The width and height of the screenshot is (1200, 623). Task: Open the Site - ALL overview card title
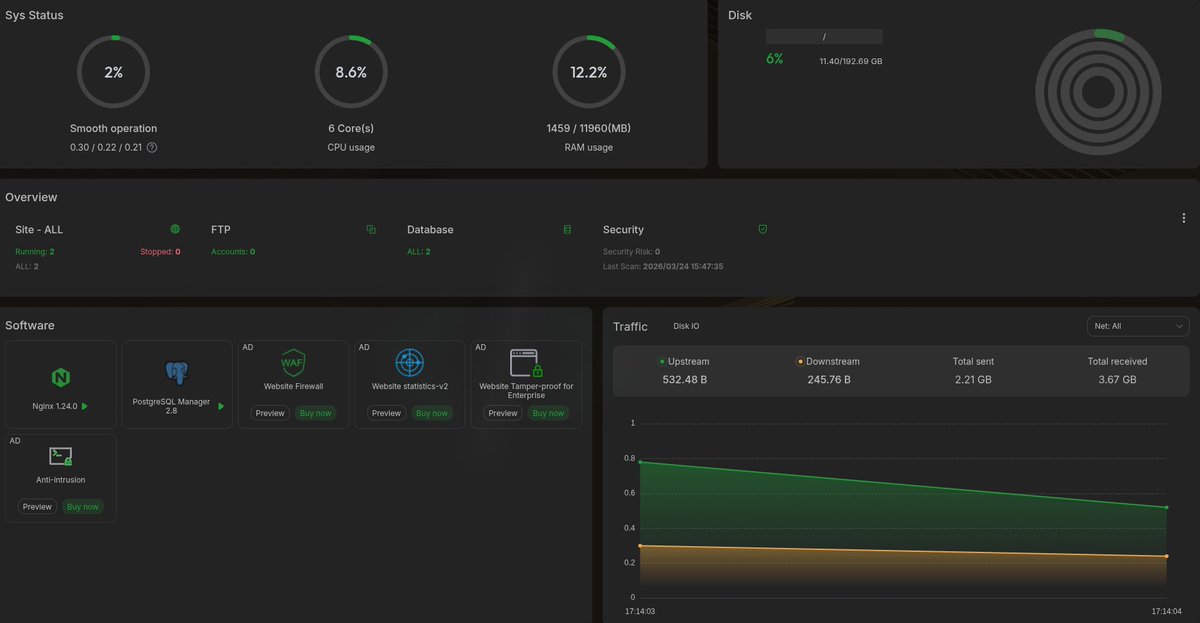point(39,230)
